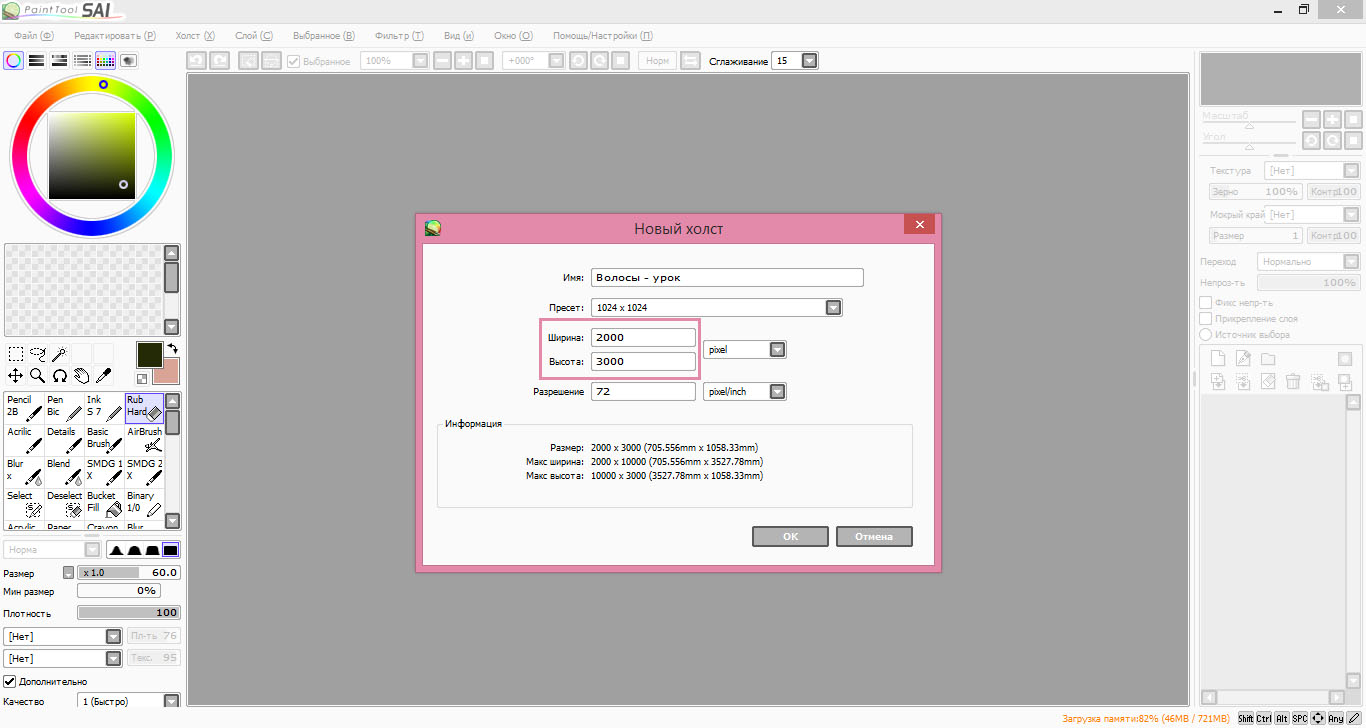Image resolution: width=1366 pixels, height=728 pixels.
Task: Enable the Фикс непр-ть checkbox
Action: click(1206, 302)
